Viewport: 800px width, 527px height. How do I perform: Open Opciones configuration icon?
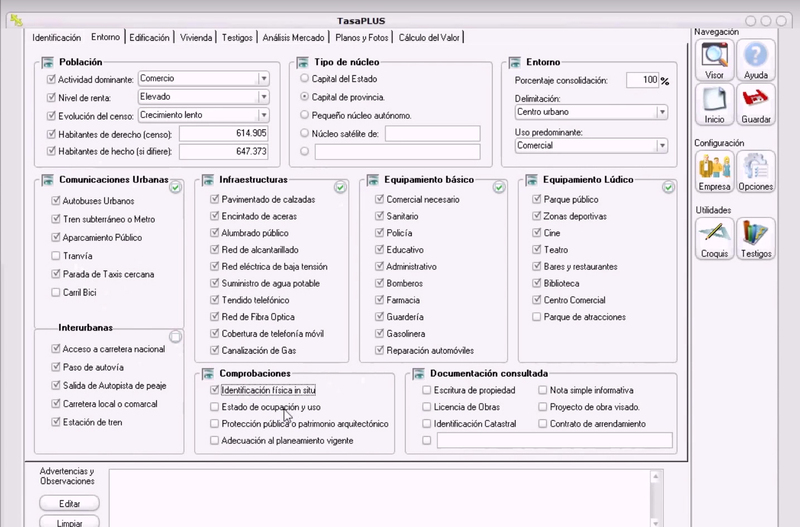756,171
